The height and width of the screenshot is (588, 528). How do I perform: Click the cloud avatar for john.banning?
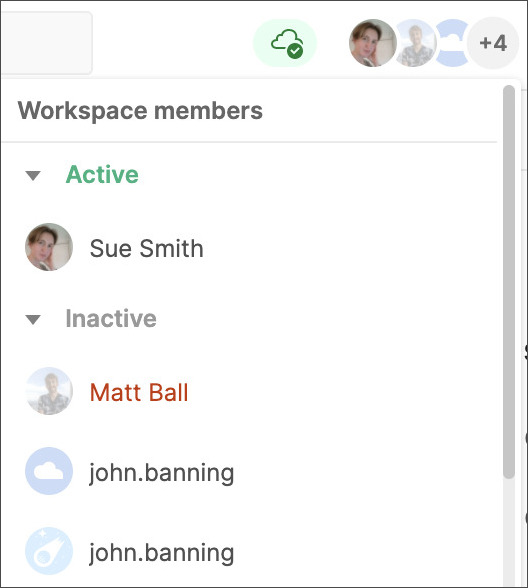pyautogui.click(x=49, y=471)
